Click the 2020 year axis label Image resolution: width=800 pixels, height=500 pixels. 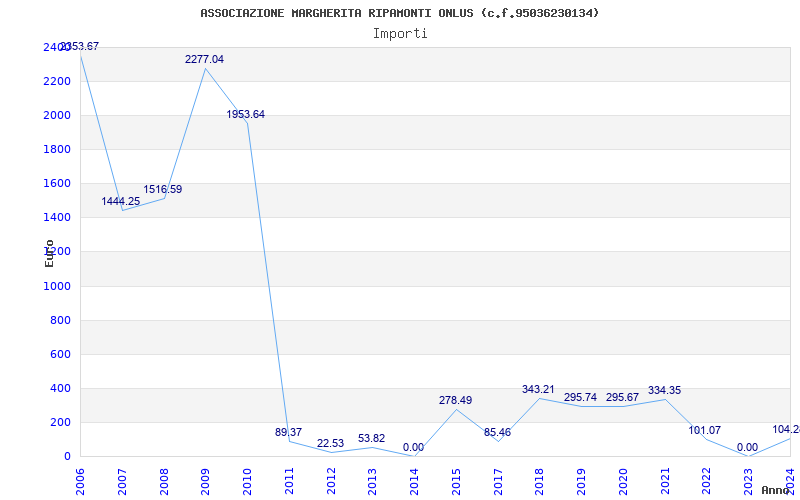click(623, 482)
